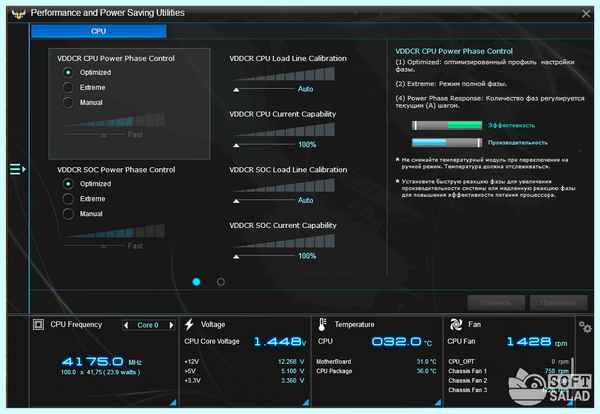Click the Chassis Fan 3 label
600x414 pixels.
(x=468, y=390)
